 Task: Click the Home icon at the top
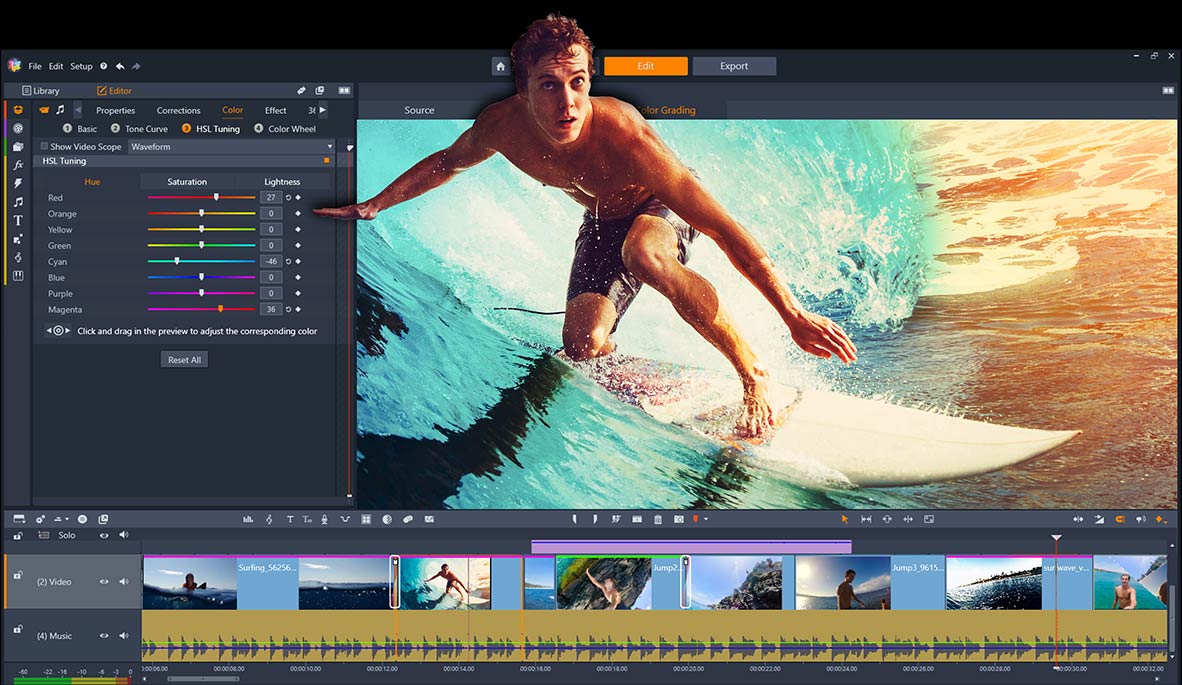pos(501,66)
